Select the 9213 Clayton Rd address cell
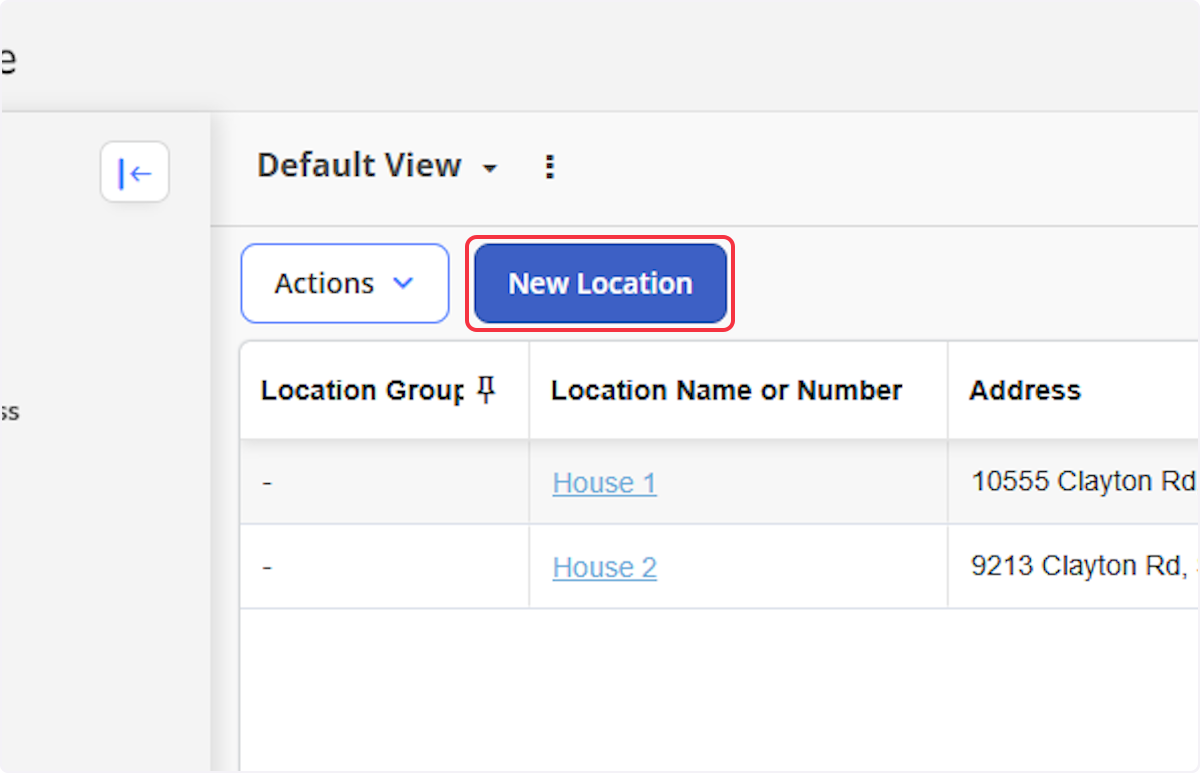 [1074, 567]
